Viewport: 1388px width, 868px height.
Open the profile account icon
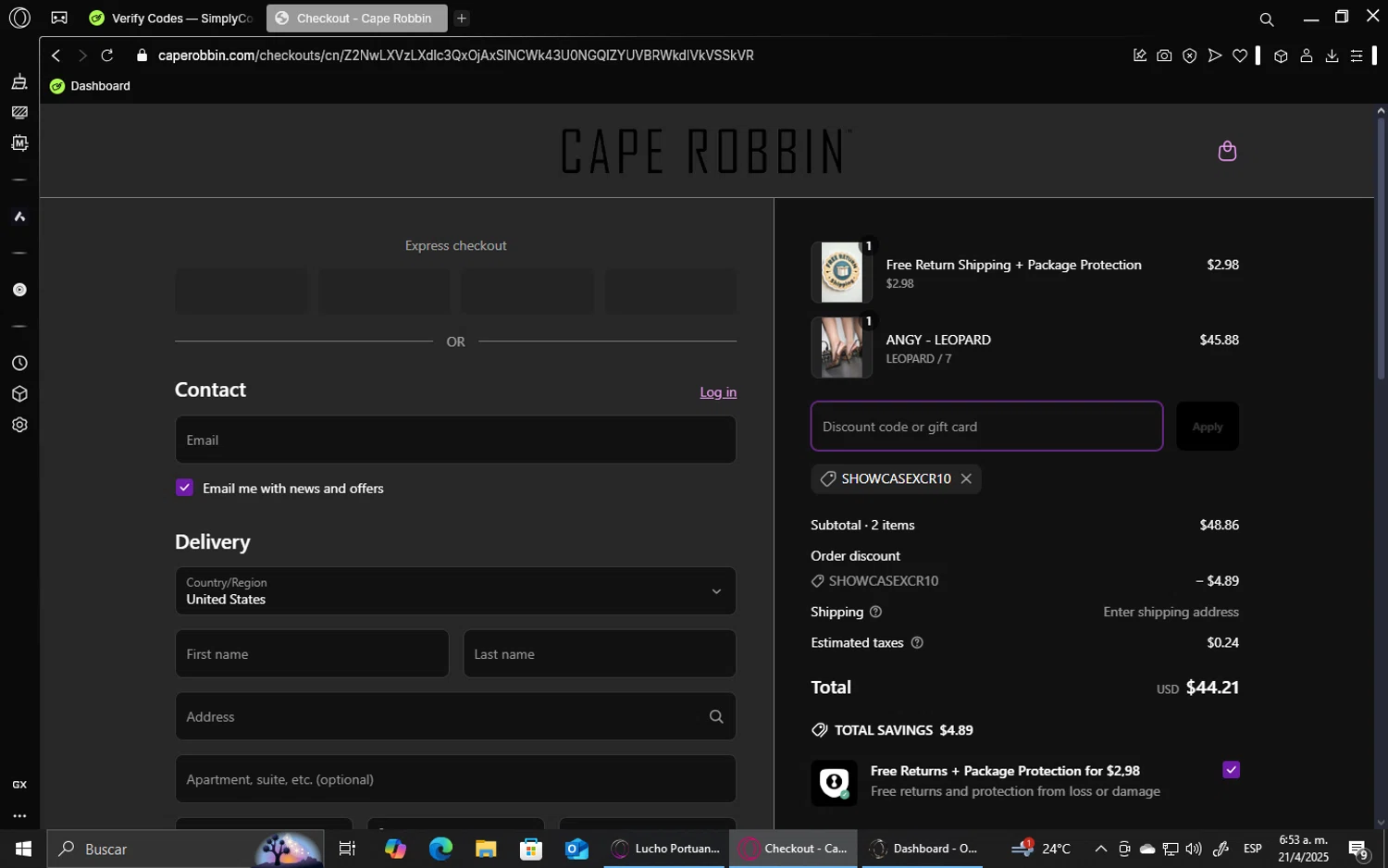(x=1307, y=56)
